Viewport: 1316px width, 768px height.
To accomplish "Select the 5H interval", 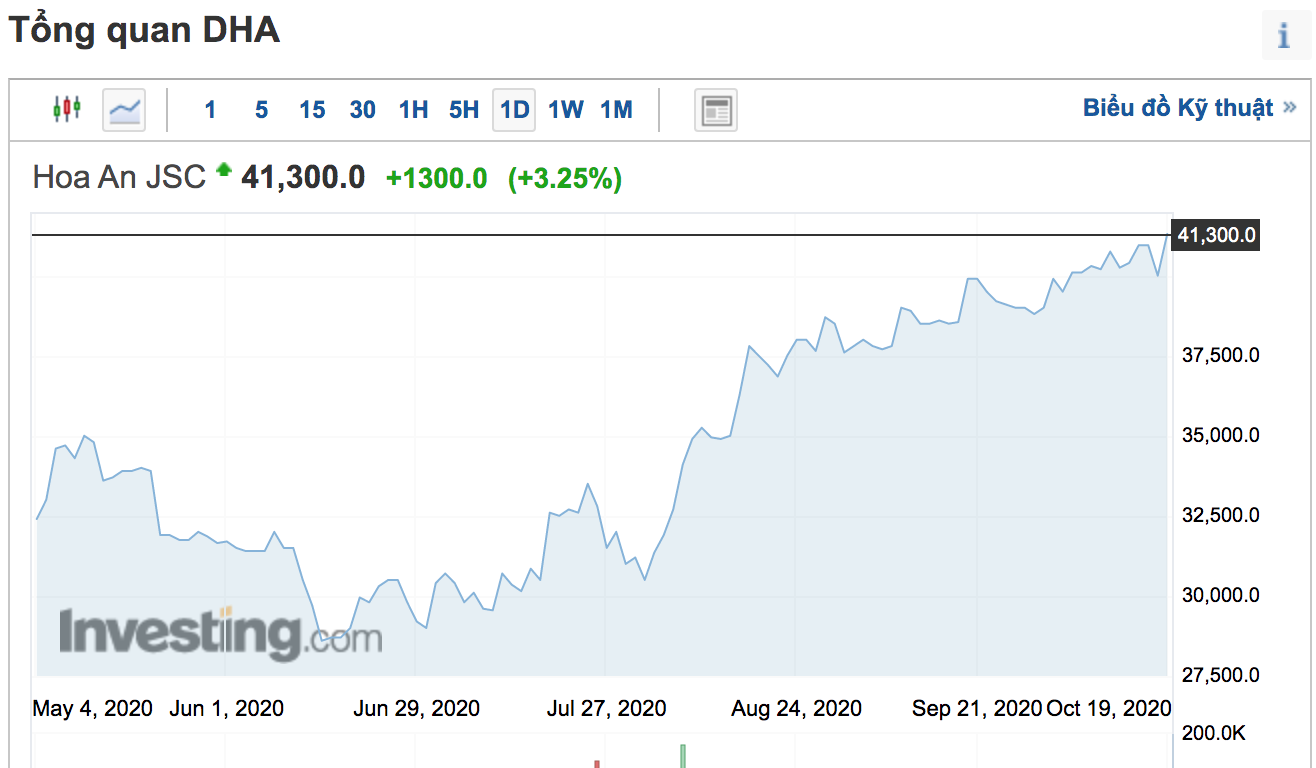I will pyautogui.click(x=464, y=110).
